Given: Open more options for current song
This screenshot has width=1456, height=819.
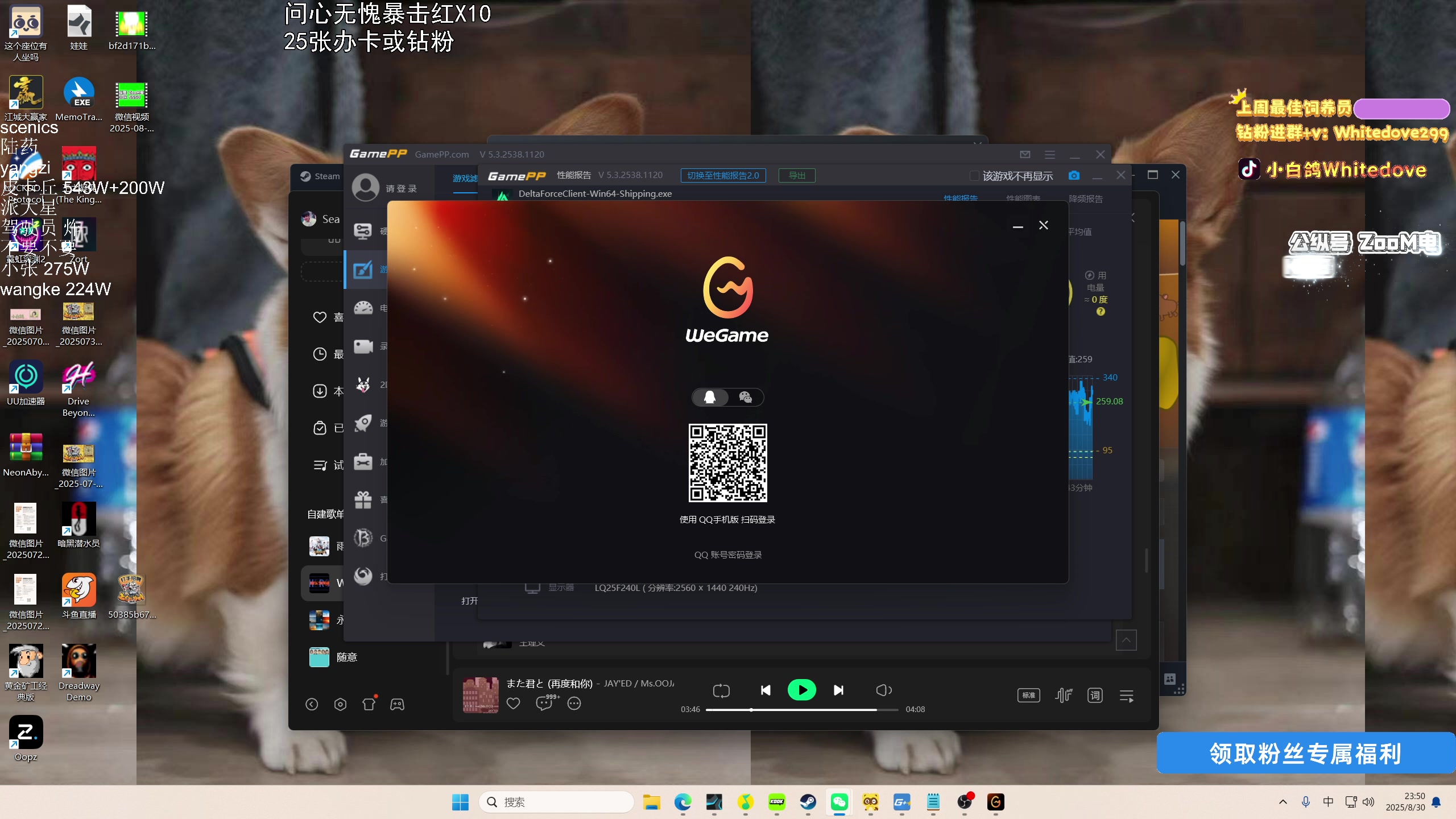Looking at the screenshot, I should tap(574, 704).
